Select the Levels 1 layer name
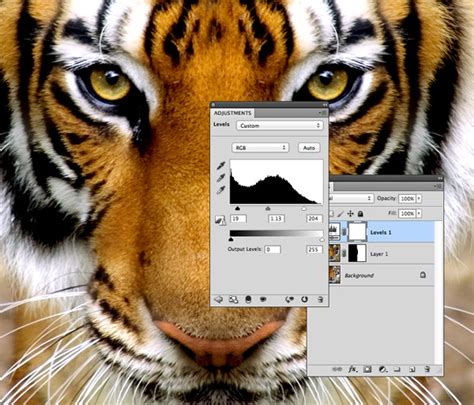474x405 pixels. coord(381,232)
